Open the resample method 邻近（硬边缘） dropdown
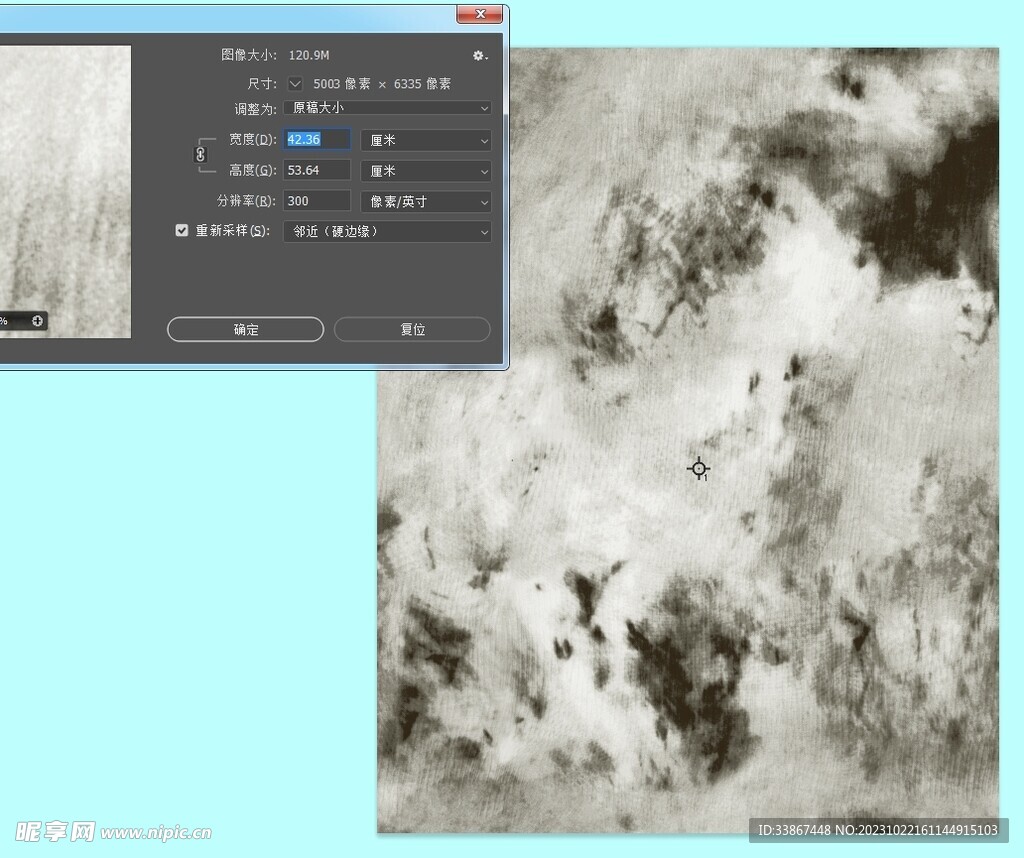 coord(387,232)
